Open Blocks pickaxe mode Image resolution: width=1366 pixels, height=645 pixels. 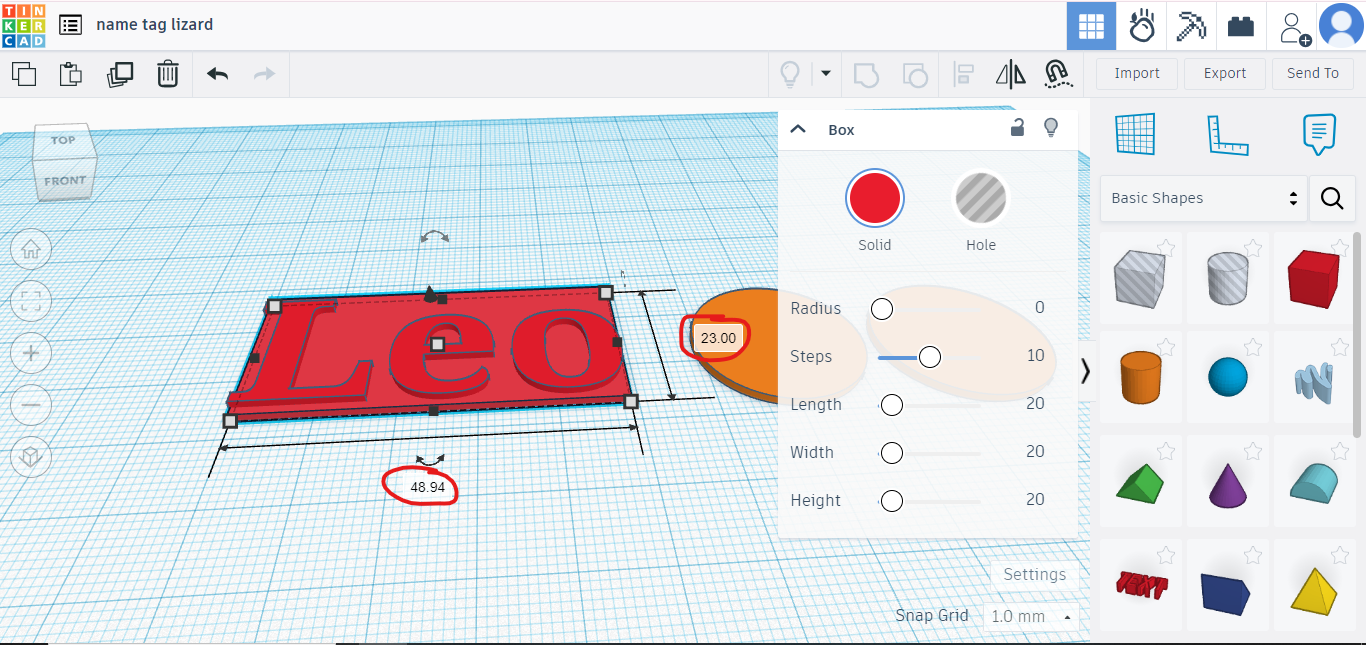pyautogui.click(x=1191, y=25)
